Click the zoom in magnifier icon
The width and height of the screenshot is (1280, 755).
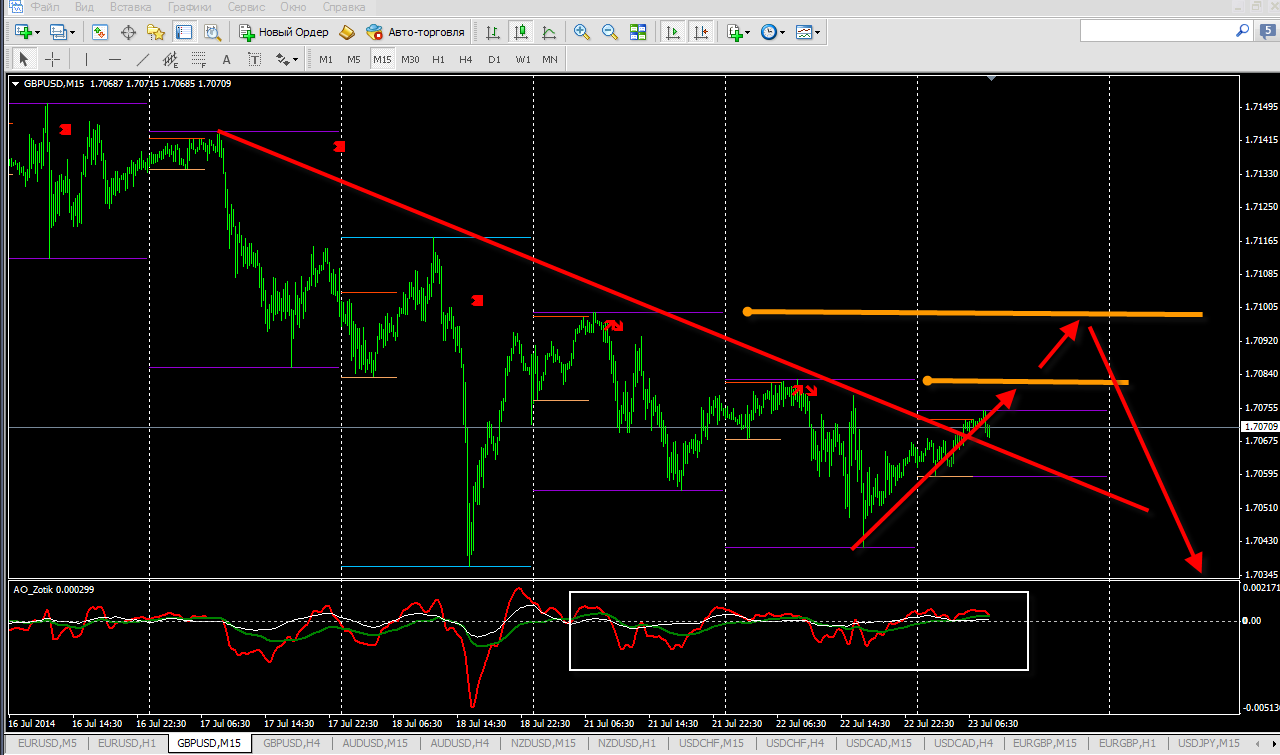pos(582,32)
